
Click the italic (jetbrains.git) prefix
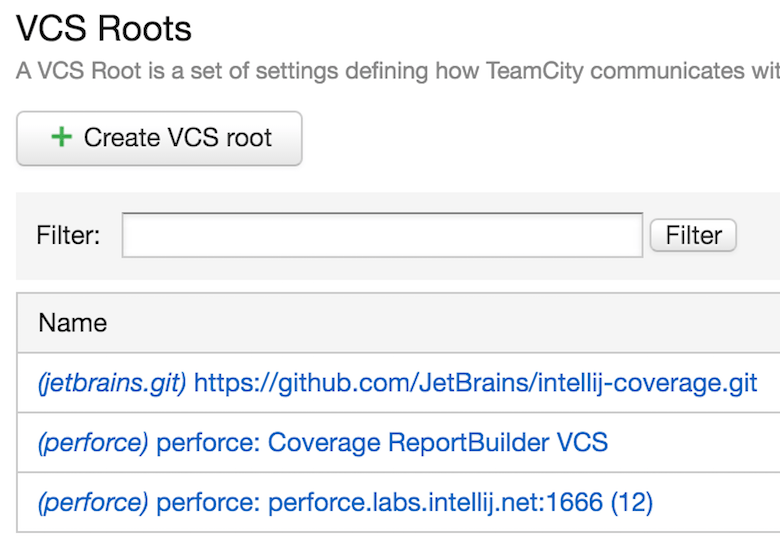[112, 382]
